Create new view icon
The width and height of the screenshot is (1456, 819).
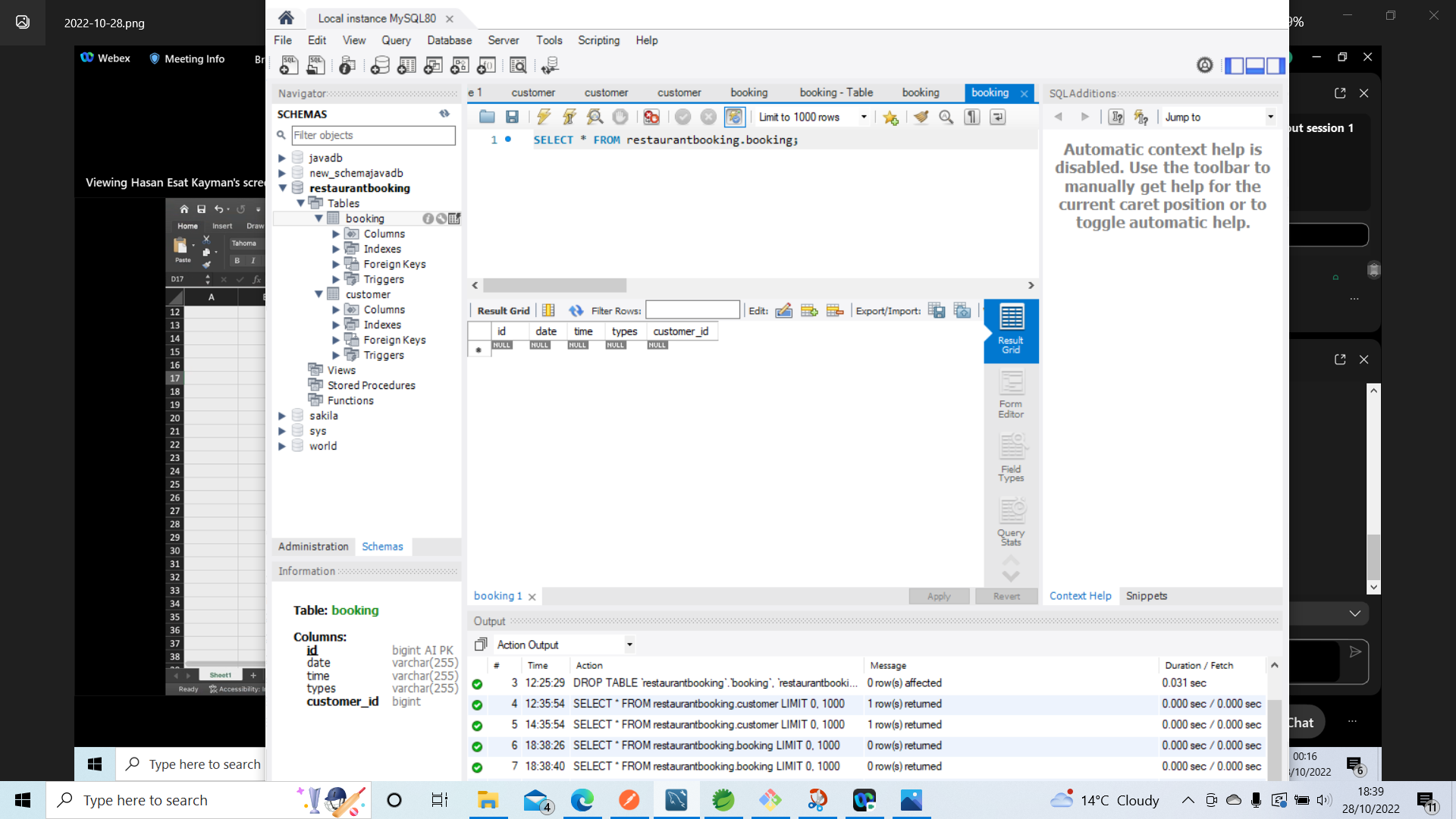point(433,66)
